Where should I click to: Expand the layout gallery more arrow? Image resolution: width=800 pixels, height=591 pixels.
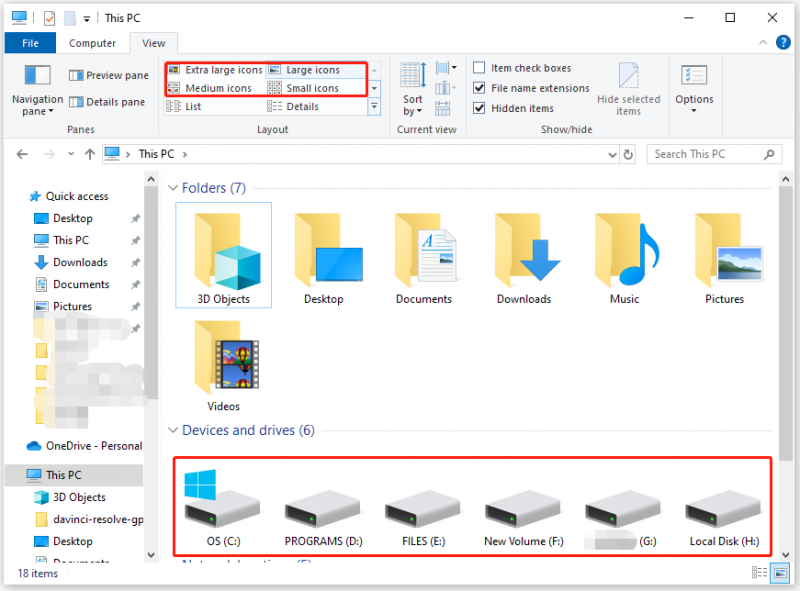coord(374,106)
